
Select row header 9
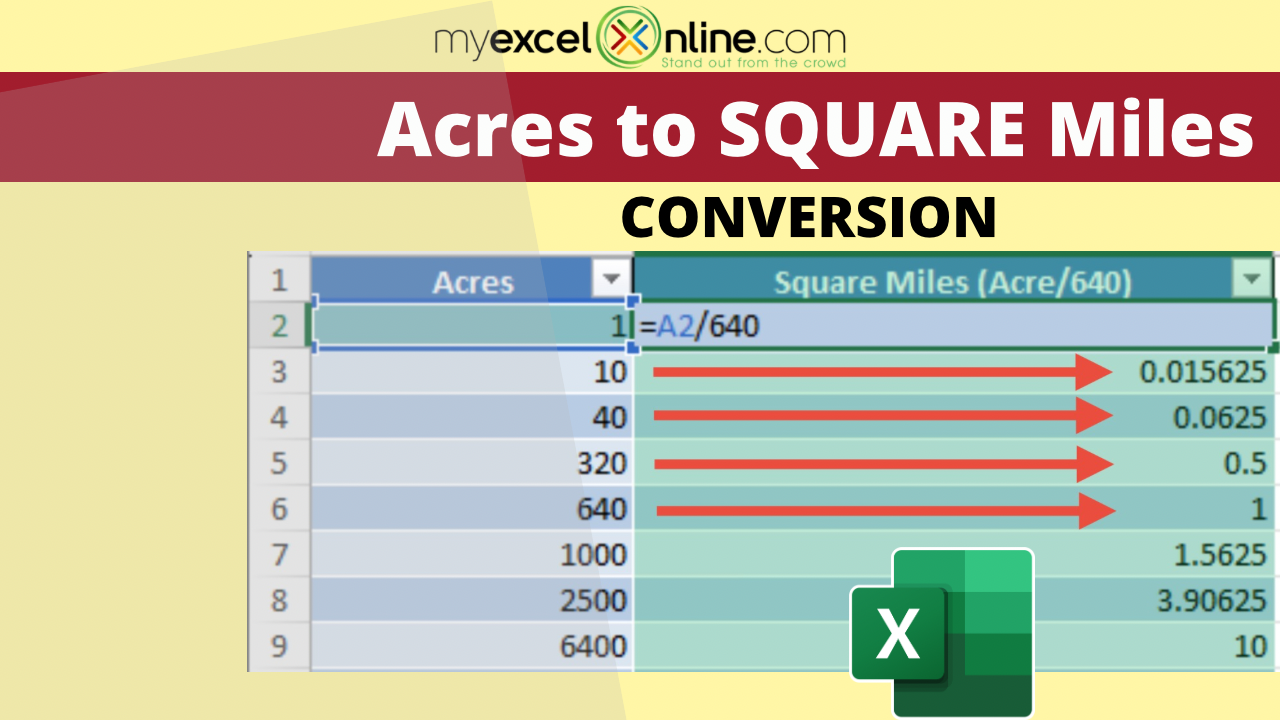tap(279, 646)
